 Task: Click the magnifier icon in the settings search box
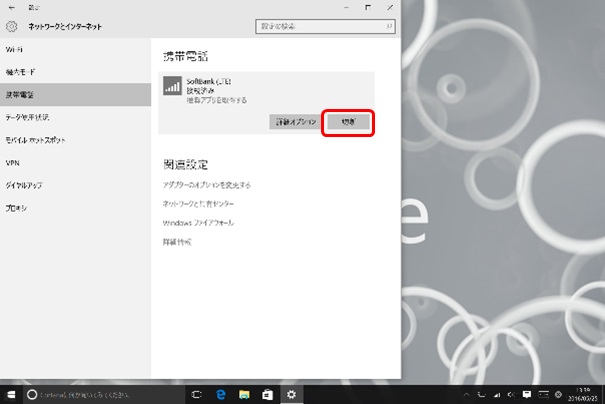point(389,26)
